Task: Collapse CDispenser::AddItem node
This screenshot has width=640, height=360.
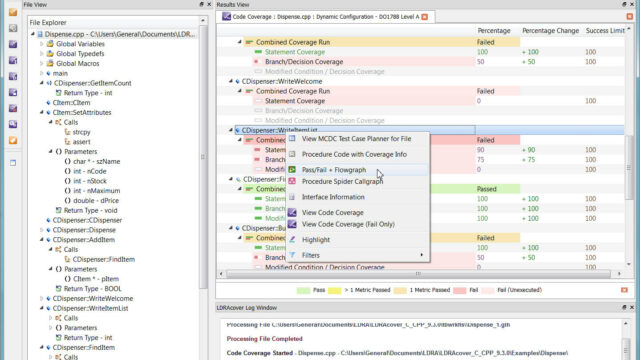Action: tap(41, 240)
